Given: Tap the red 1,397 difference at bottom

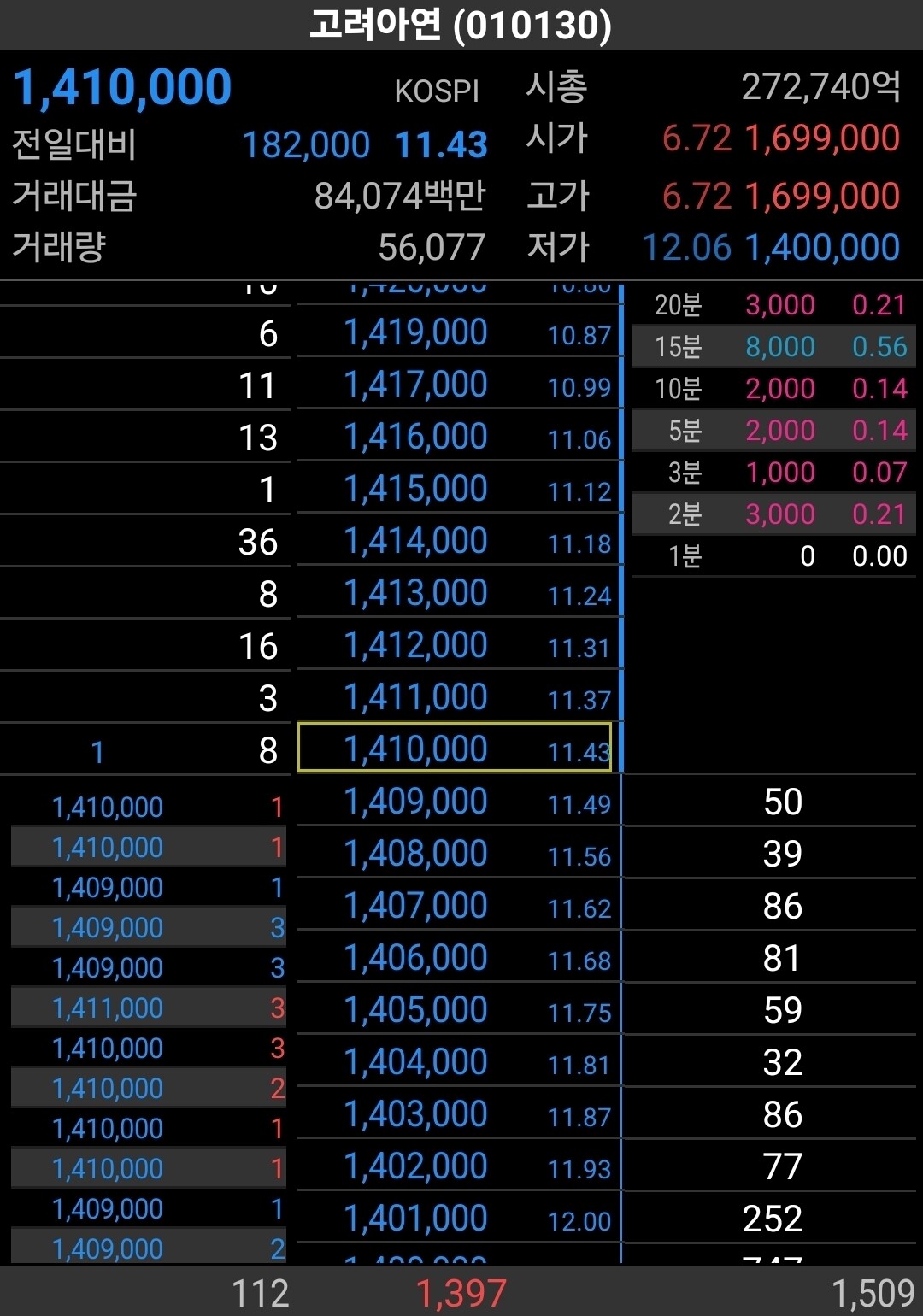Looking at the screenshot, I should [x=461, y=1294].
